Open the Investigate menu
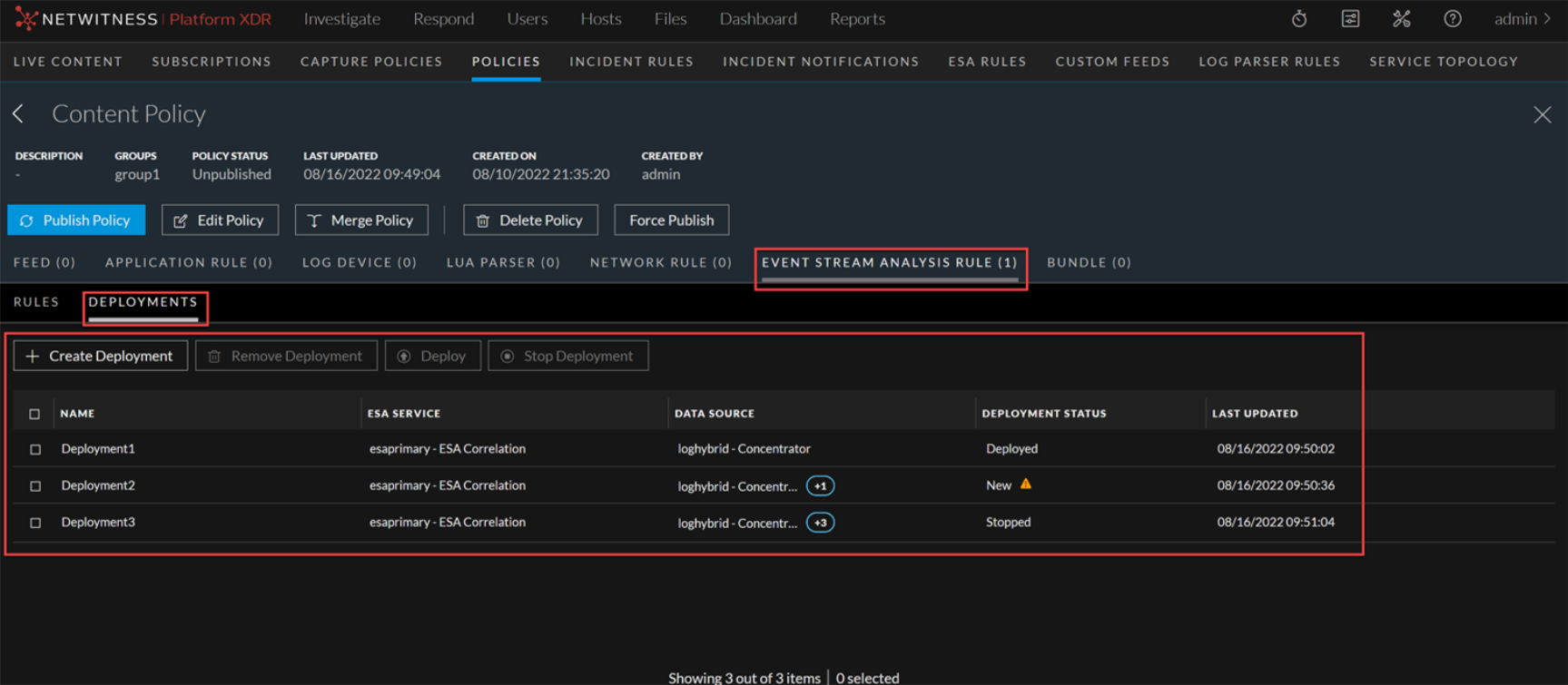1568x685 pixels. click(341, 19)
